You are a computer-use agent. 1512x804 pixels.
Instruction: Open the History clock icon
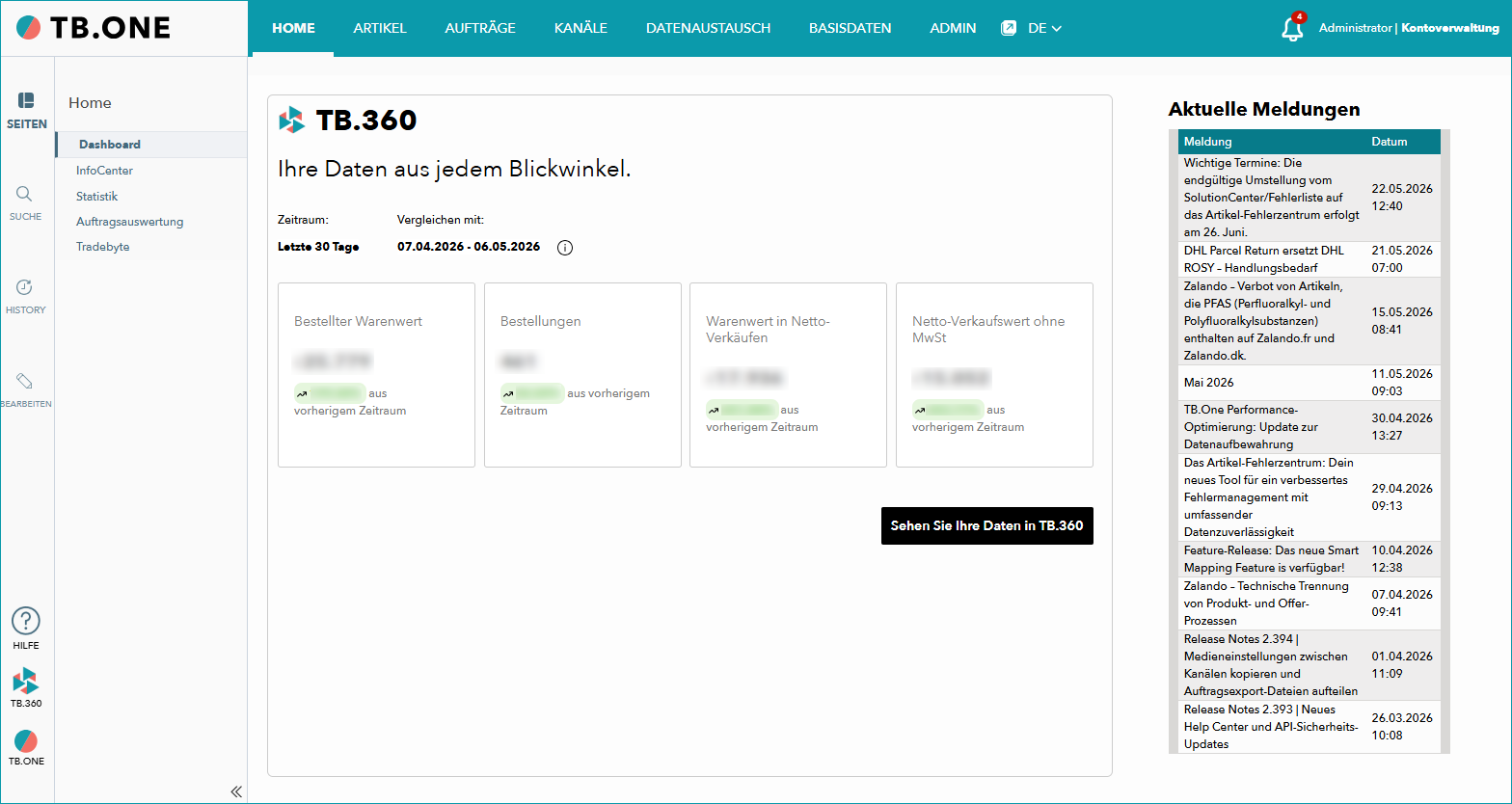pos(25,287)
